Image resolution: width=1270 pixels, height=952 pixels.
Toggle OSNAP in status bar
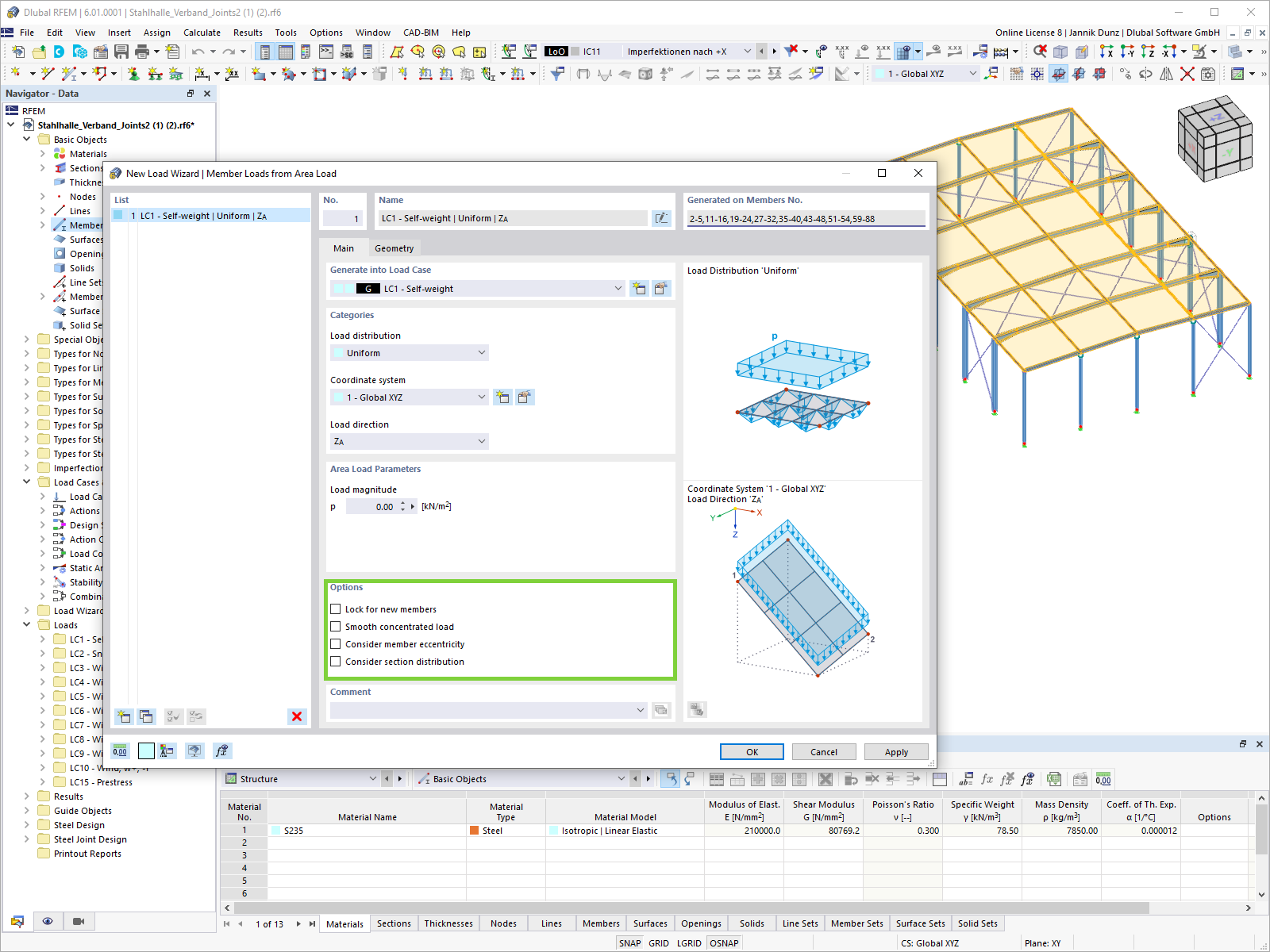click(724, 943)
